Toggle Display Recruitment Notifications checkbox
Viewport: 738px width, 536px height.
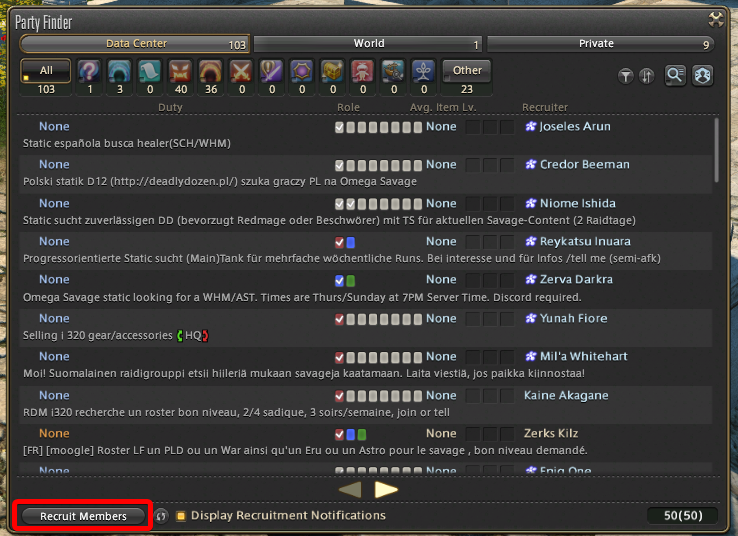tap(181, 516)
